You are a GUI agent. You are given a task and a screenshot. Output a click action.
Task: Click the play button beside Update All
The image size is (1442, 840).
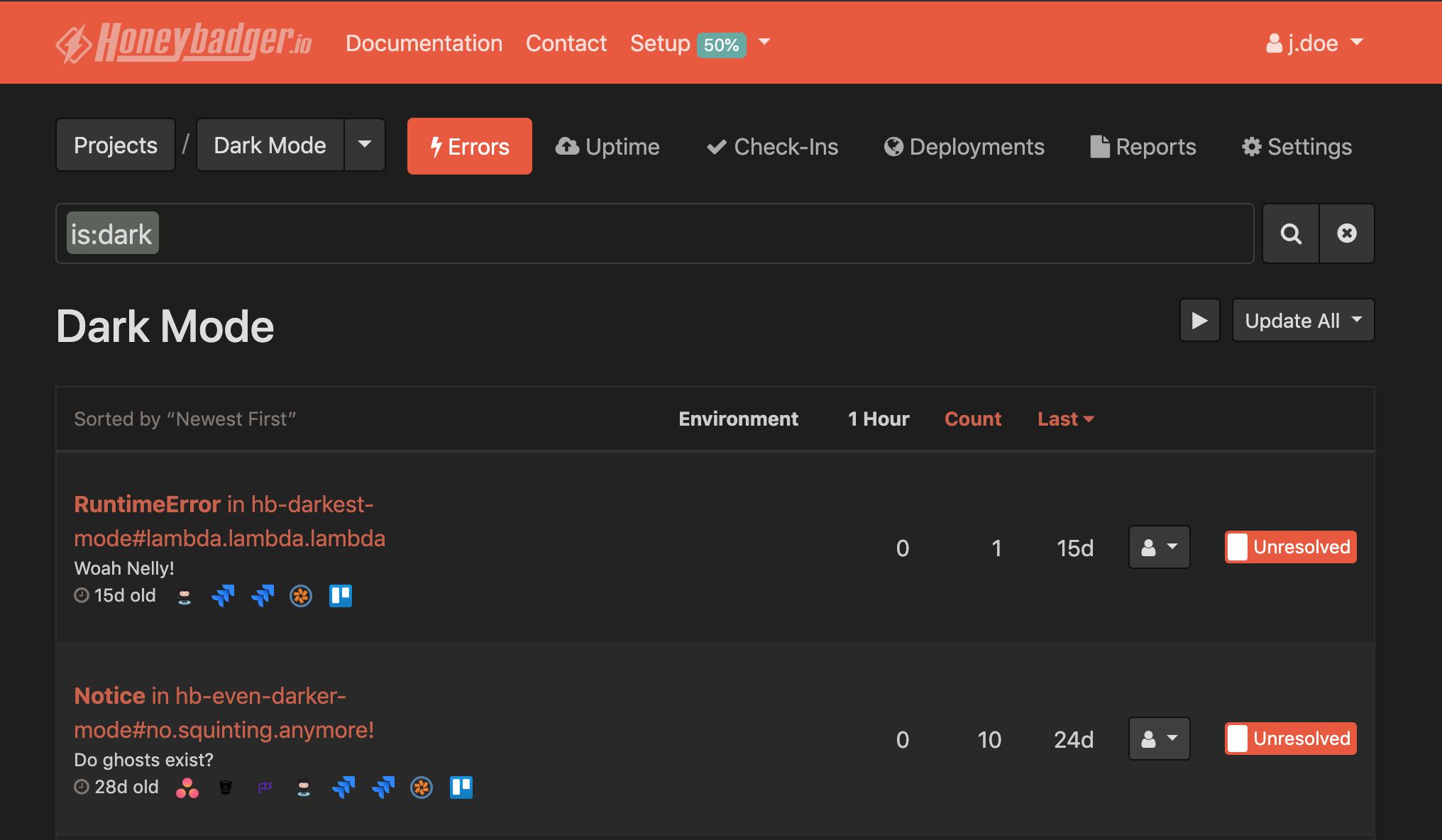pos(1199,320)
